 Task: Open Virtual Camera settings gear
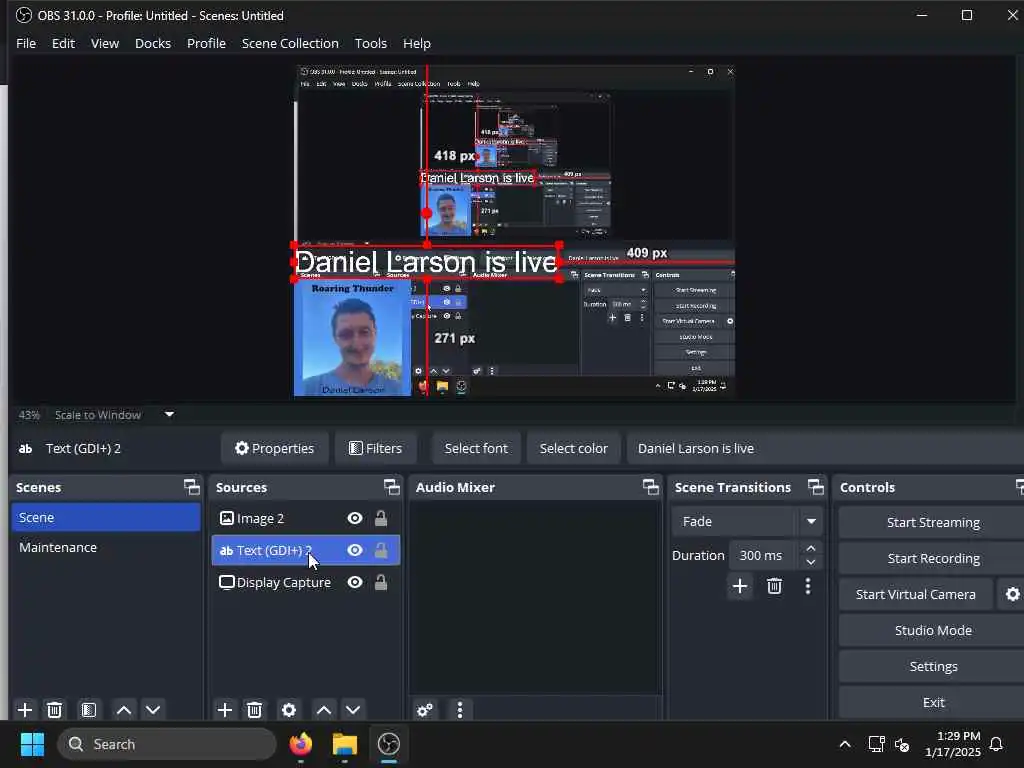pyautogui.click(x=1012, y=594)
